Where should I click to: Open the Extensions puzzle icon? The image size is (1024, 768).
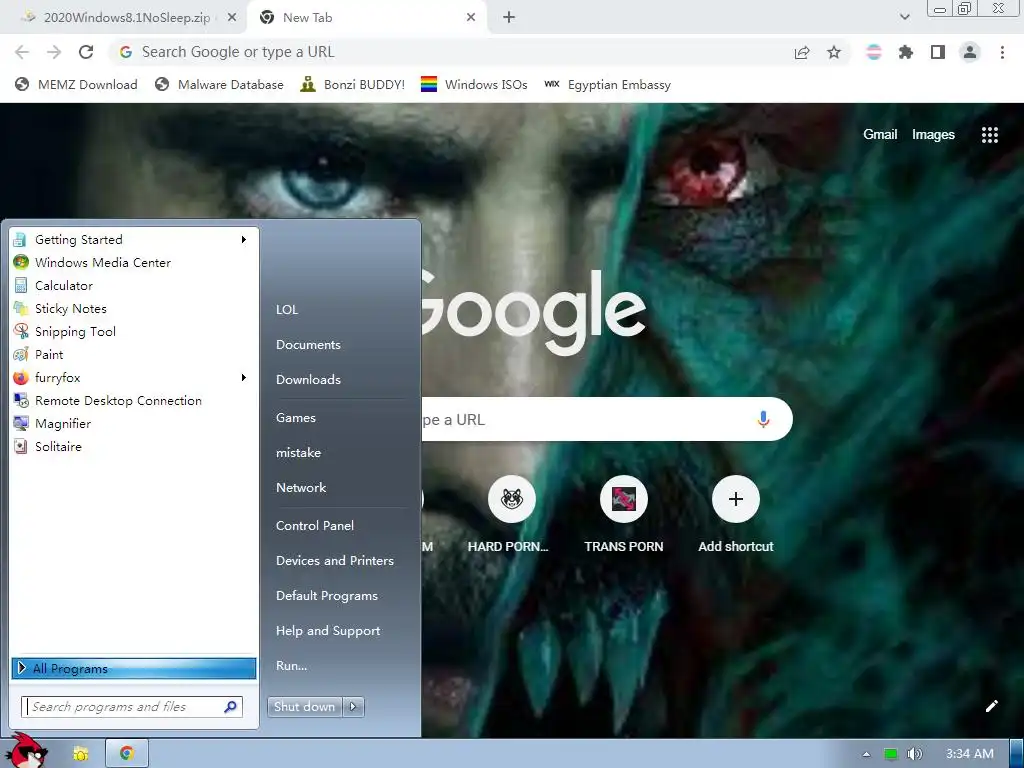click(906, 52)
